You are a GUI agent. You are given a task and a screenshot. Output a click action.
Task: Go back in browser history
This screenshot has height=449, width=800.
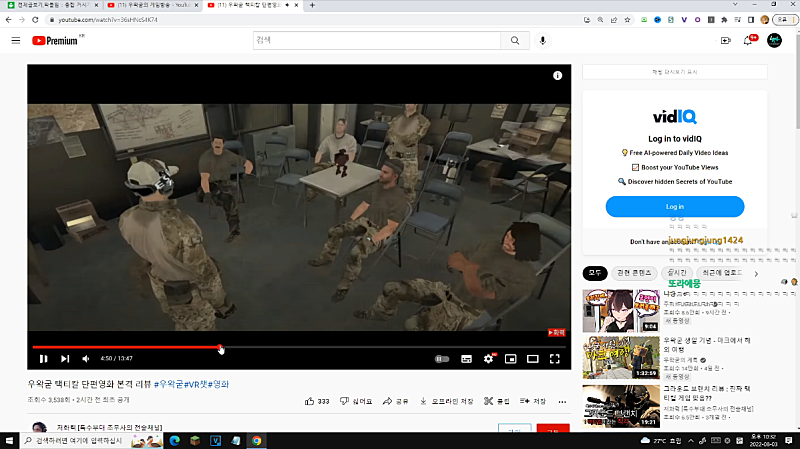click(9, 20)
